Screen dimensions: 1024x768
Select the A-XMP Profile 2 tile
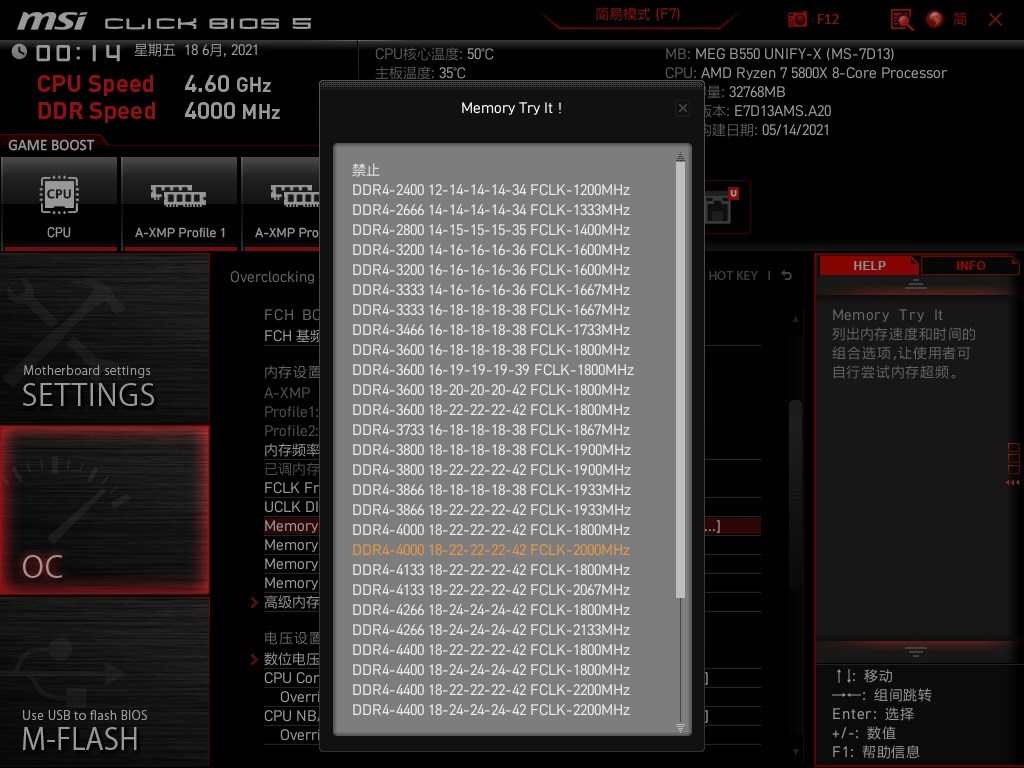click(290, 203)
